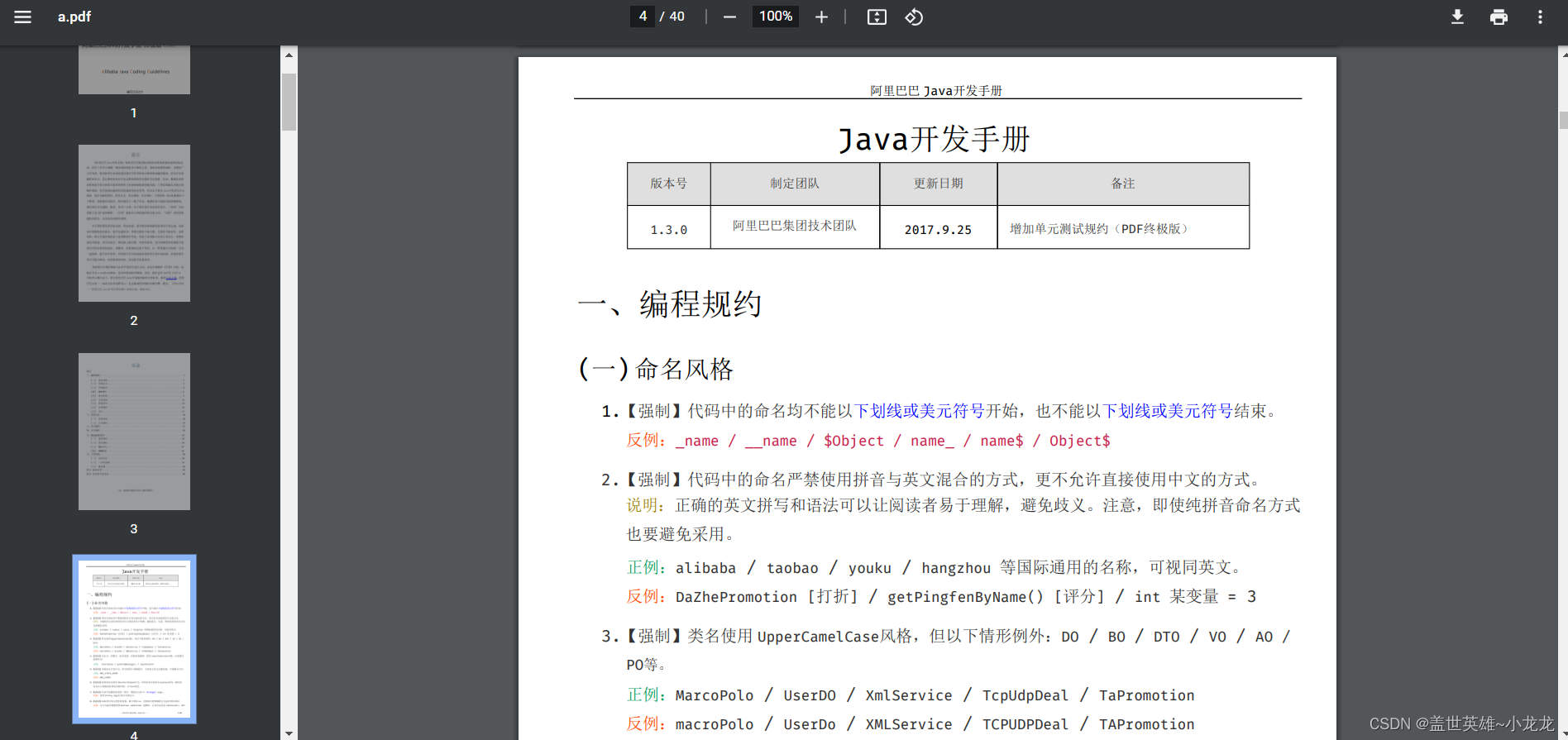Viewport: 1568px width, 740px height.
Task: Open page 3 thumbnail
Action: (134, 432)
